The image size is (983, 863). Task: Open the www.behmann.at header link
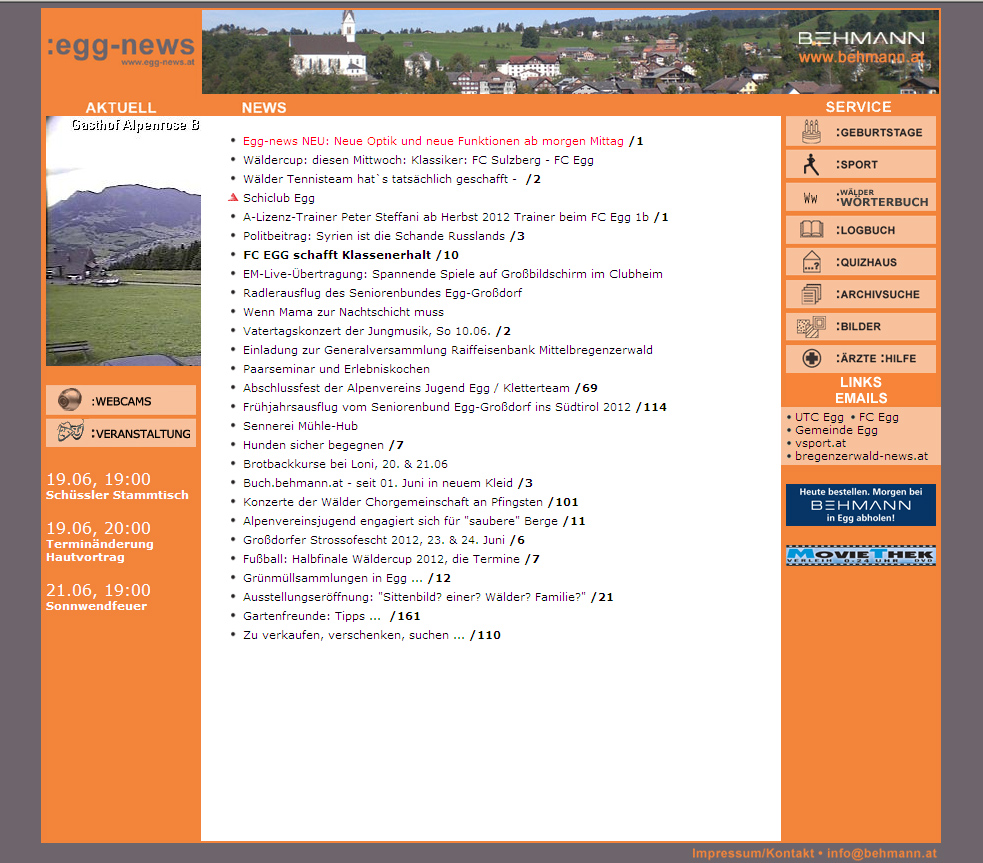[861, 58]
